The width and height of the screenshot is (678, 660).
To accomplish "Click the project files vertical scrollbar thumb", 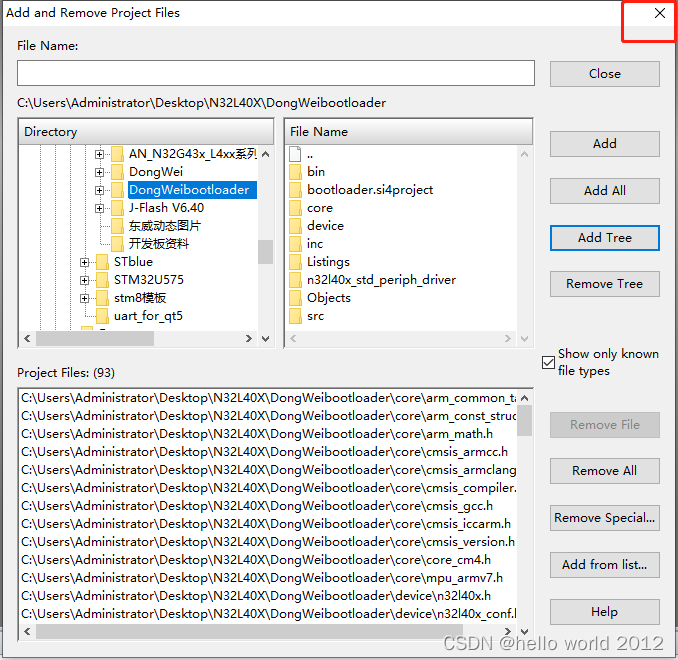I will coord(524,421).
